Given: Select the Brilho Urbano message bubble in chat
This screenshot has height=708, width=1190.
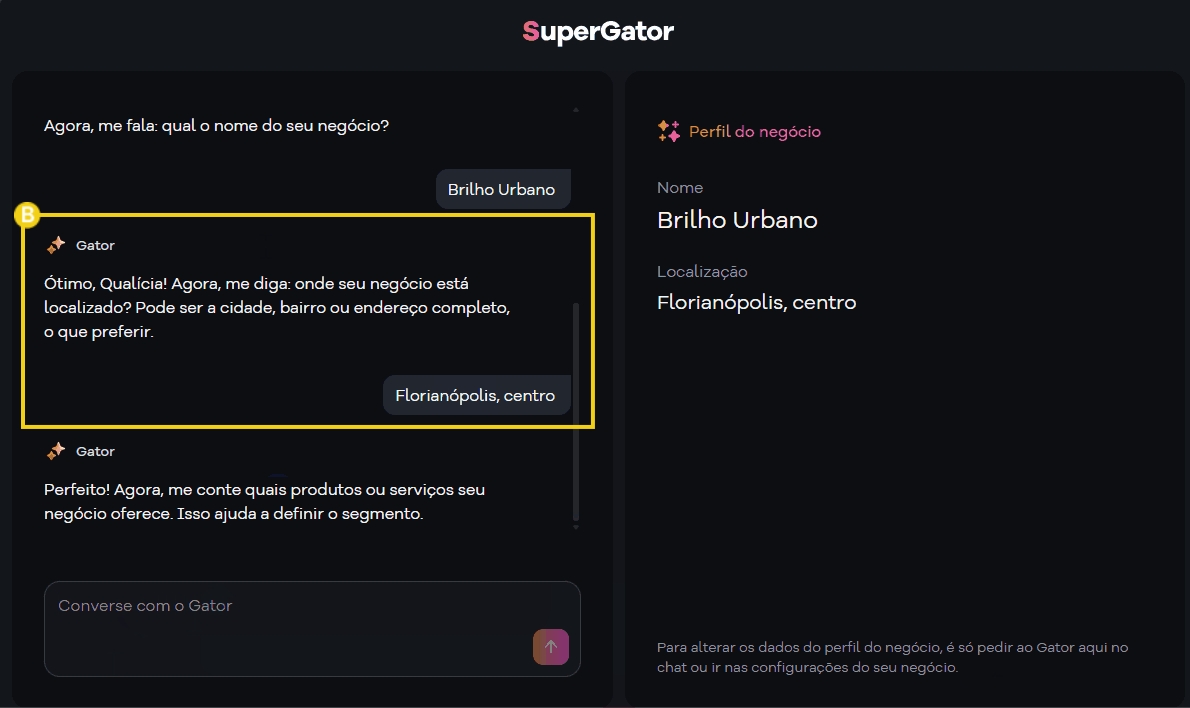Looking at the screenshot, I should (x=503, y=188).
